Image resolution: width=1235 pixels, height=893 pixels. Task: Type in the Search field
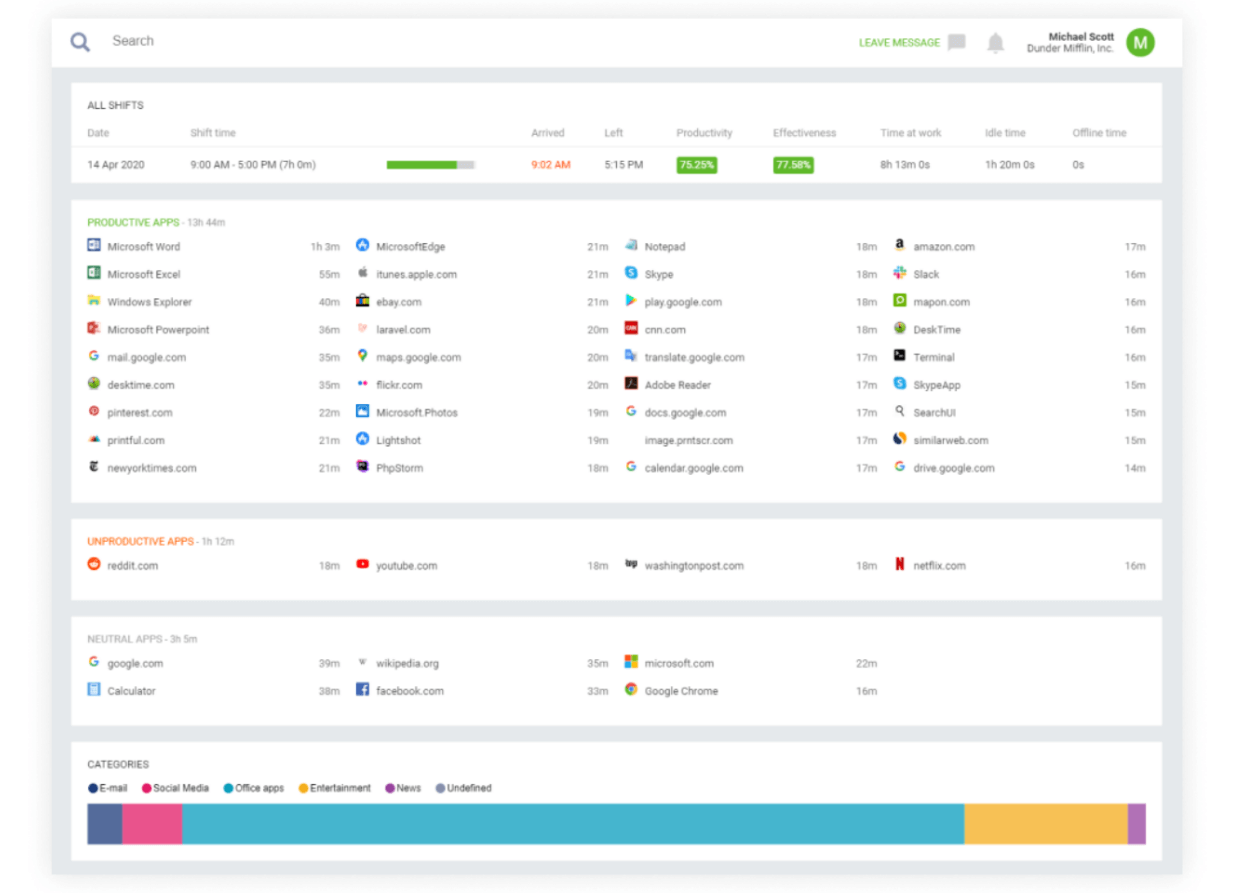300,41
